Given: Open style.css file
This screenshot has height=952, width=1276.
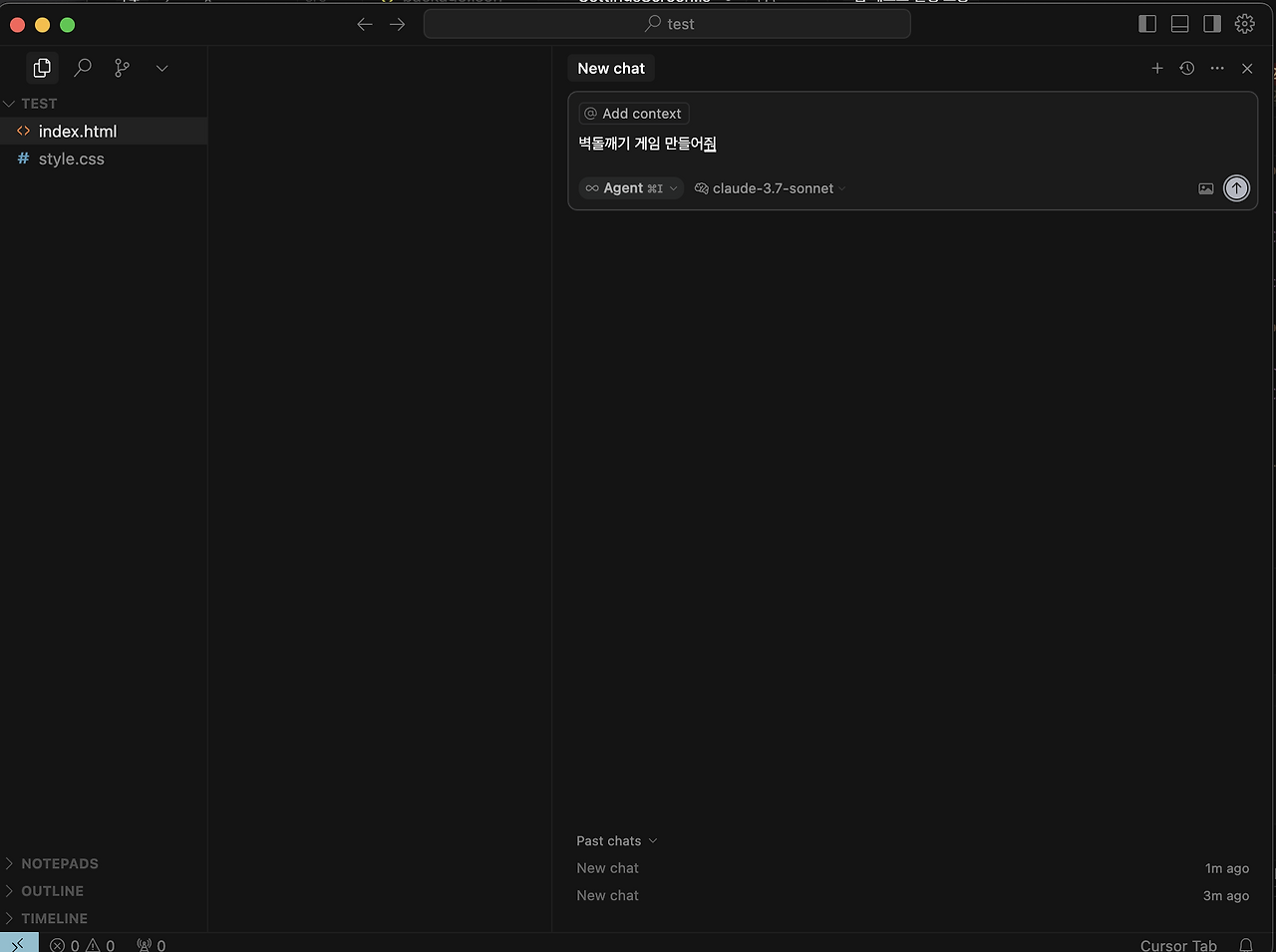Looking at the screenshot, I should [x=104, y=159].
